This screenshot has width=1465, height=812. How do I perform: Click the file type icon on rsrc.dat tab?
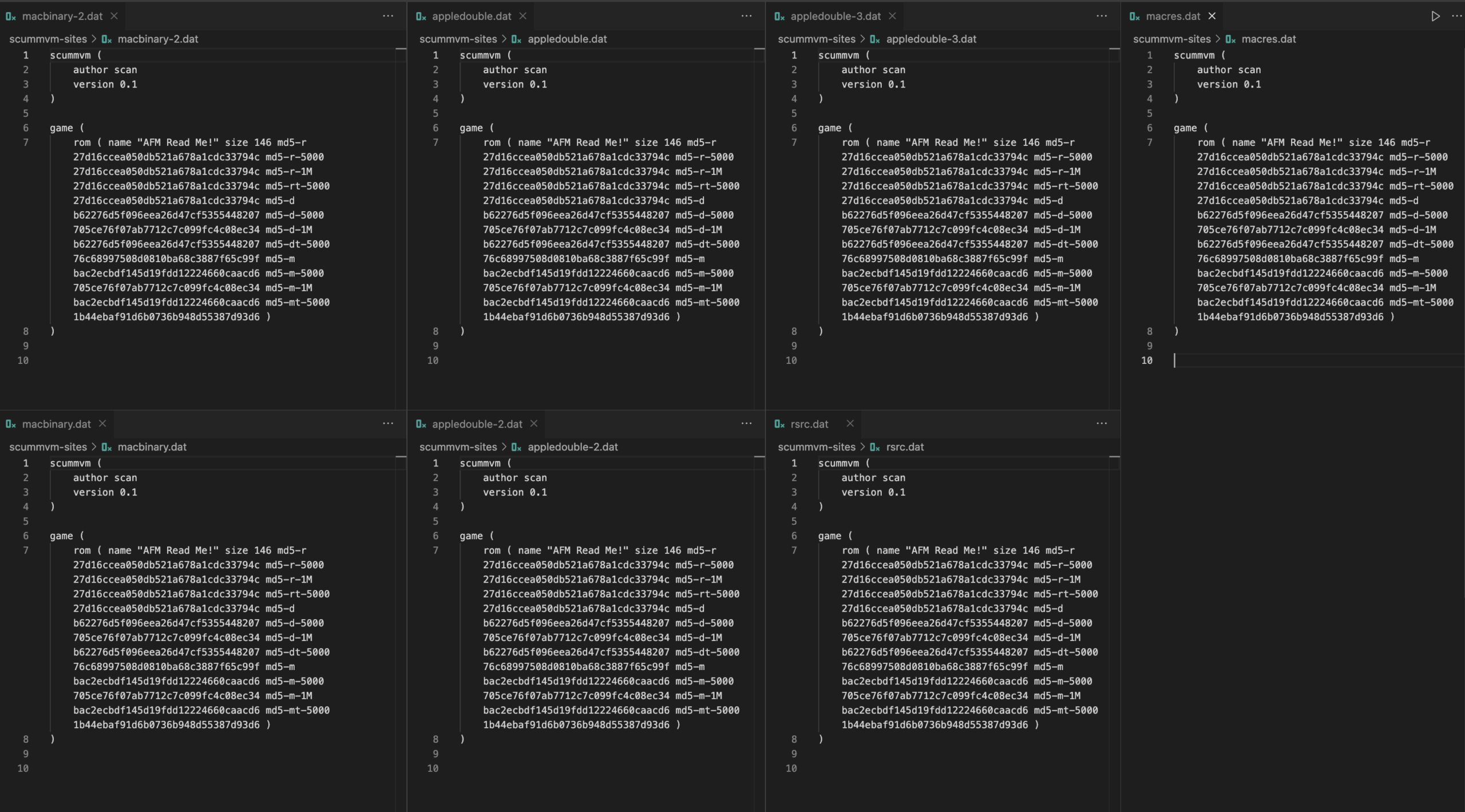(779, 425)
